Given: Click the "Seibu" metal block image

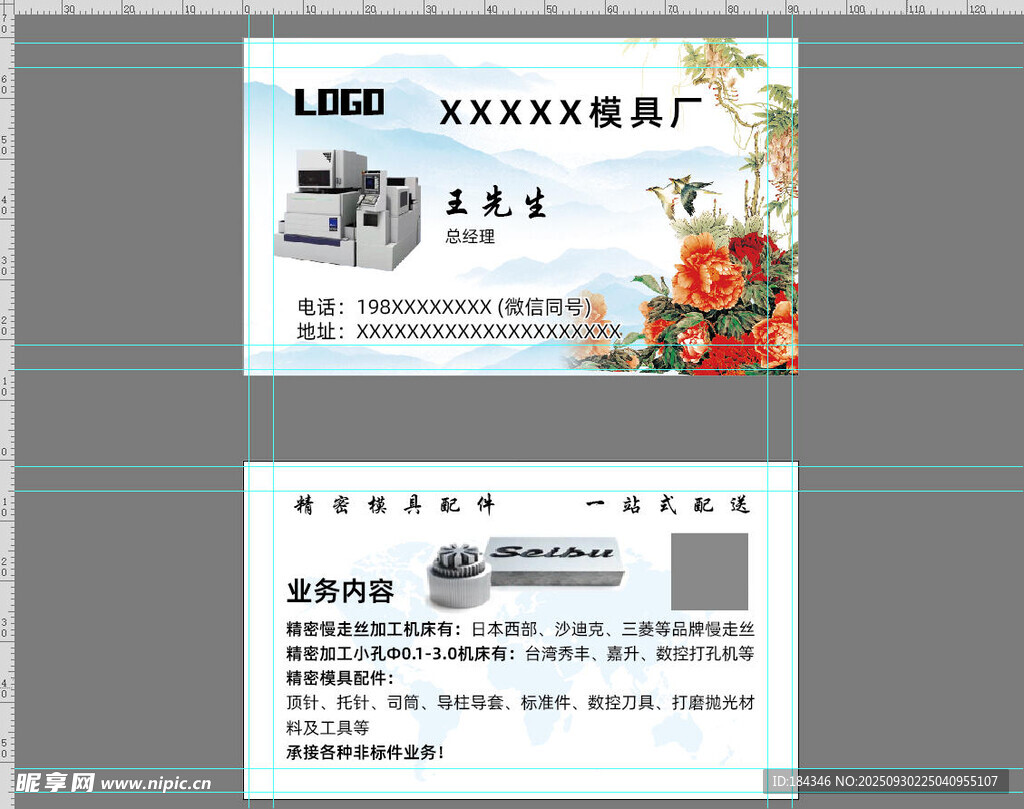Looking at the screenshot, I should point(553,560).
